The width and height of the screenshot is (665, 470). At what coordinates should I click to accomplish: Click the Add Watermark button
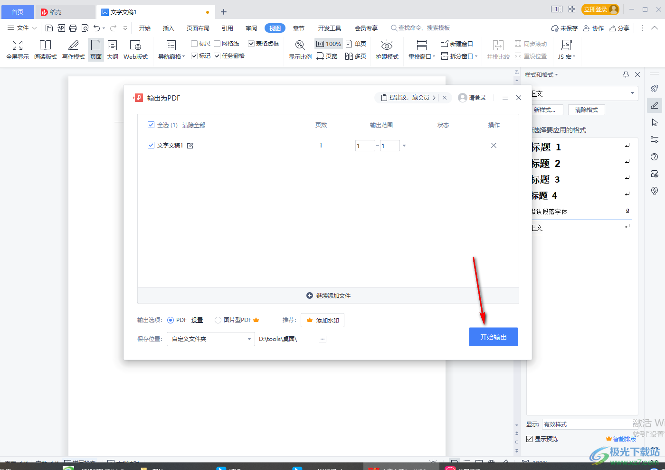tap(323, 320)
